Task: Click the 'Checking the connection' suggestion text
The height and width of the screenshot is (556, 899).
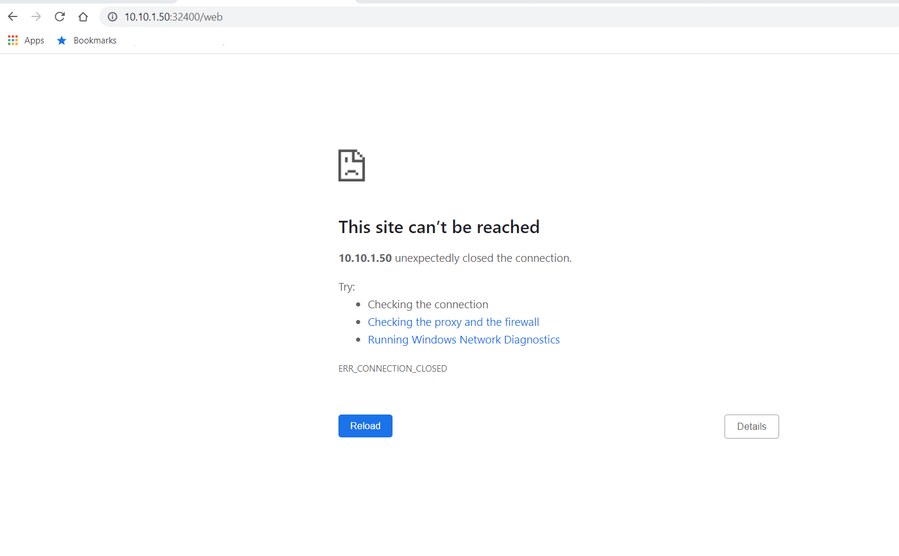Action: [x=428, y=304]
